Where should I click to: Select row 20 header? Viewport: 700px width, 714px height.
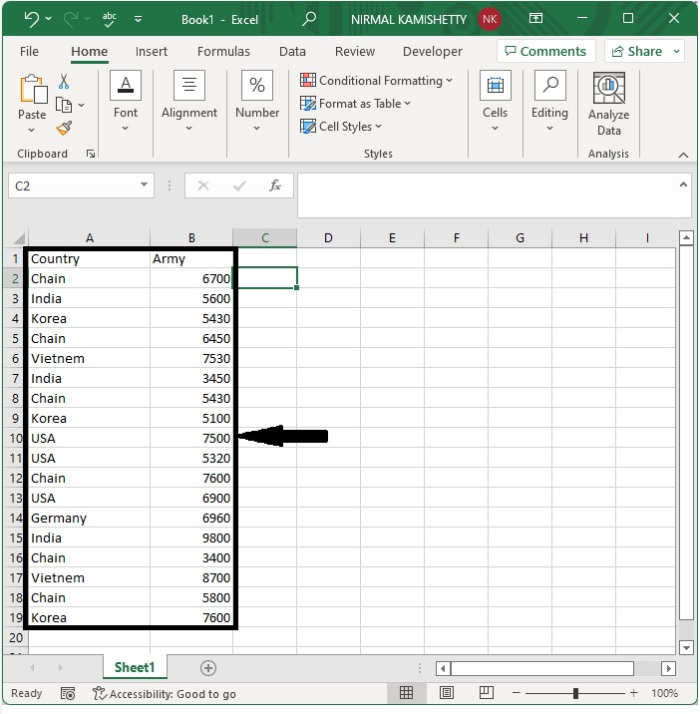[15, 638]
